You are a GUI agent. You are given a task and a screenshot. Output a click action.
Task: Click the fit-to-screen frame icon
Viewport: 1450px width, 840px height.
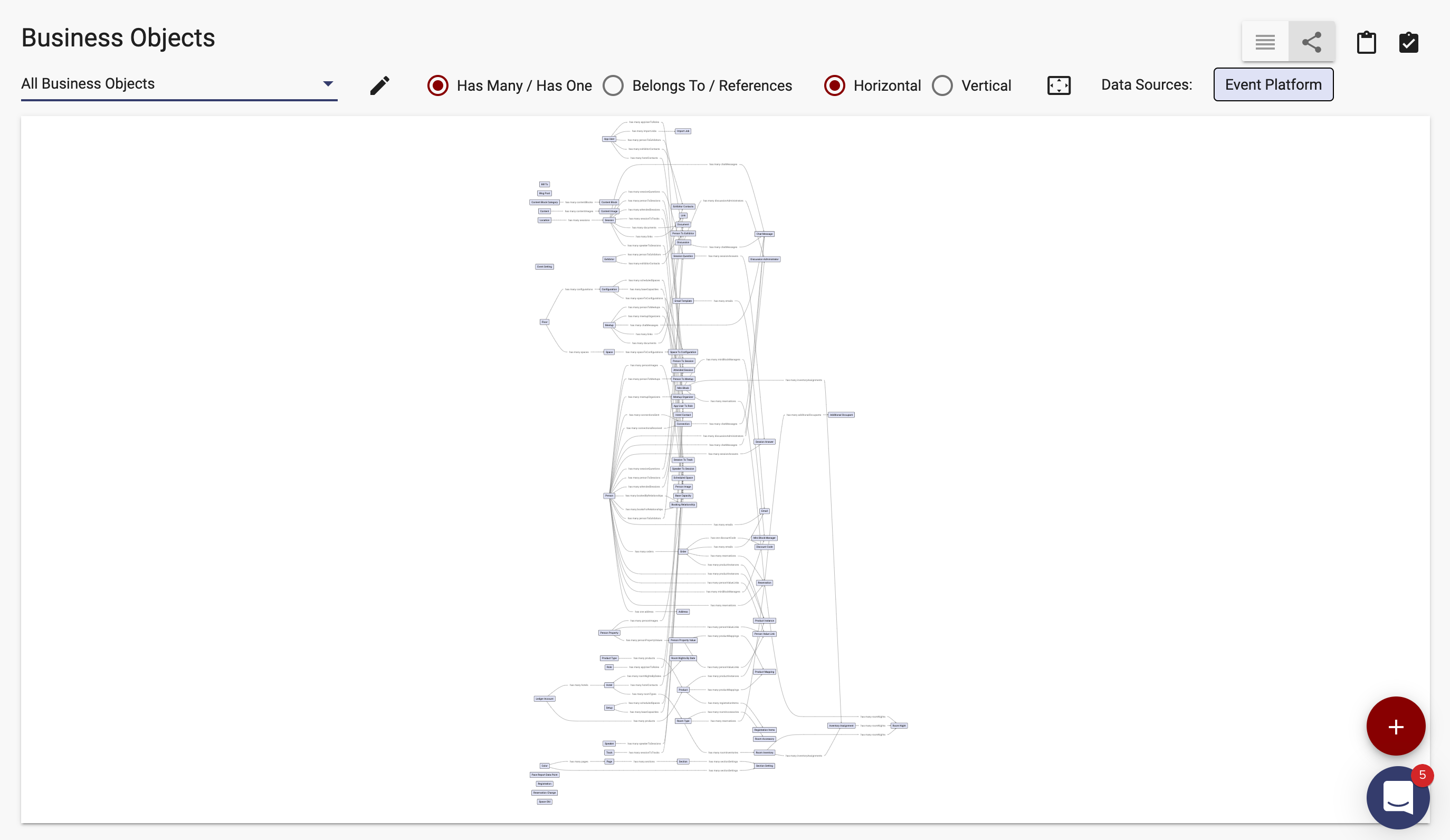coord(1059,85)
